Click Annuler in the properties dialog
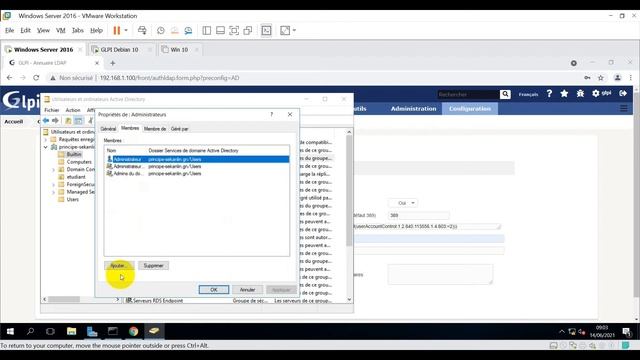Viewport: 640px width, 360px height. pyautogui.click(x=247, y=290)
